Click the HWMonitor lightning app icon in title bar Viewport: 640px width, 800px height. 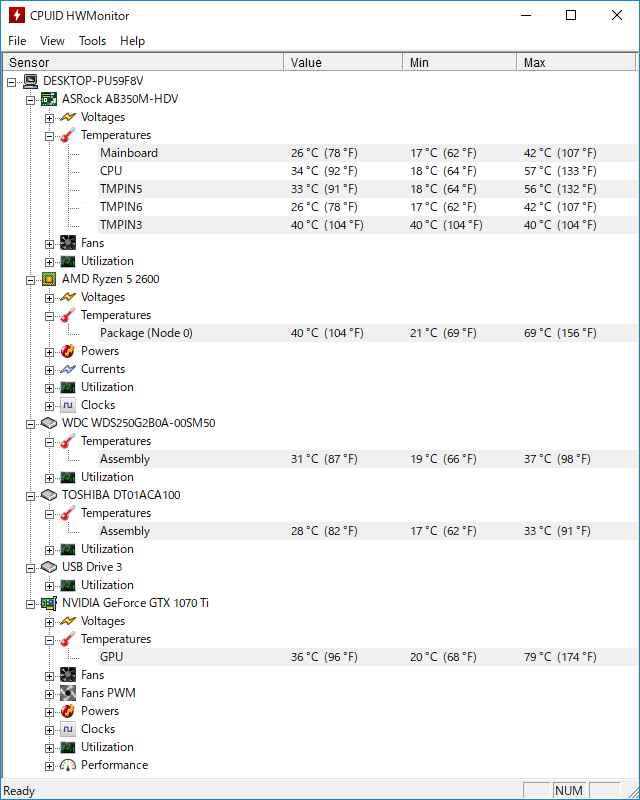17,15
